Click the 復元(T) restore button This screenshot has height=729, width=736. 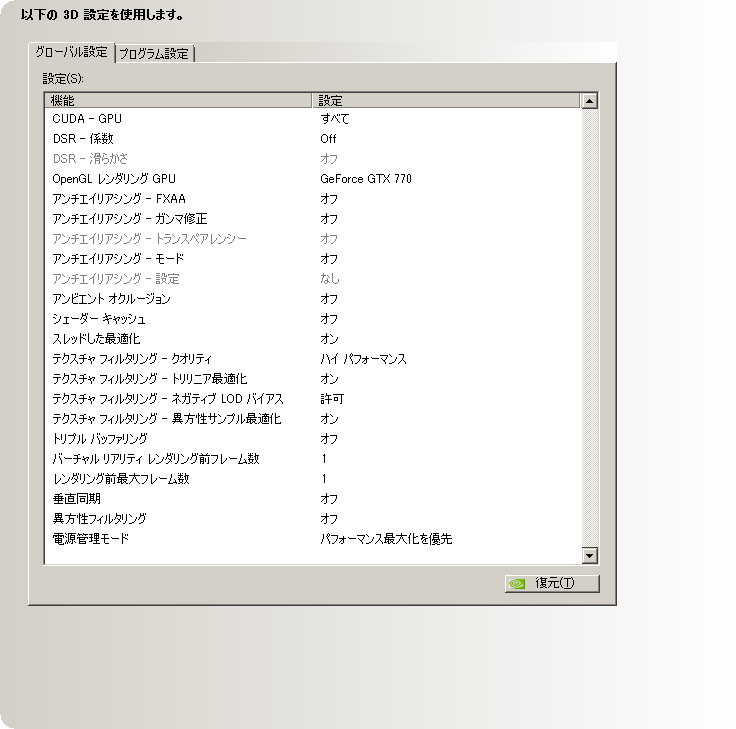pos(552,583)
